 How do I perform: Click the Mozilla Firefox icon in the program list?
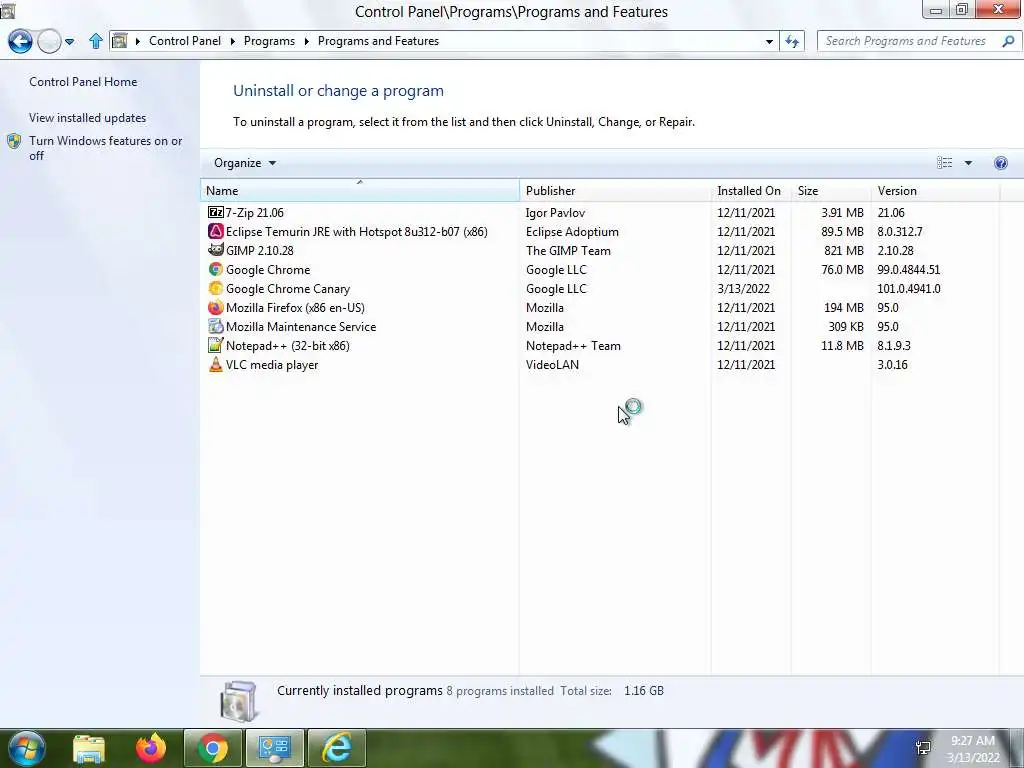(216, 307)
